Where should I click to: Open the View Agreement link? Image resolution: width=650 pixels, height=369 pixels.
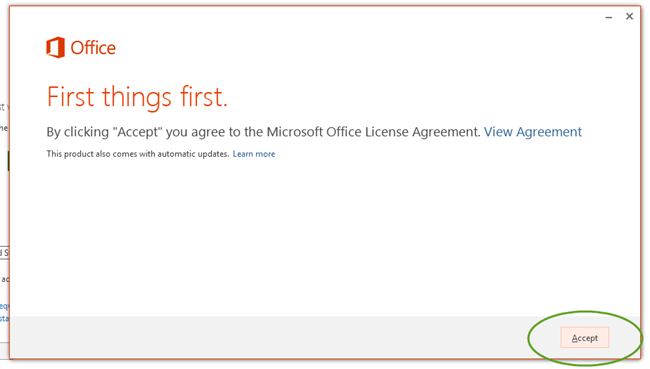coord(533,132)
